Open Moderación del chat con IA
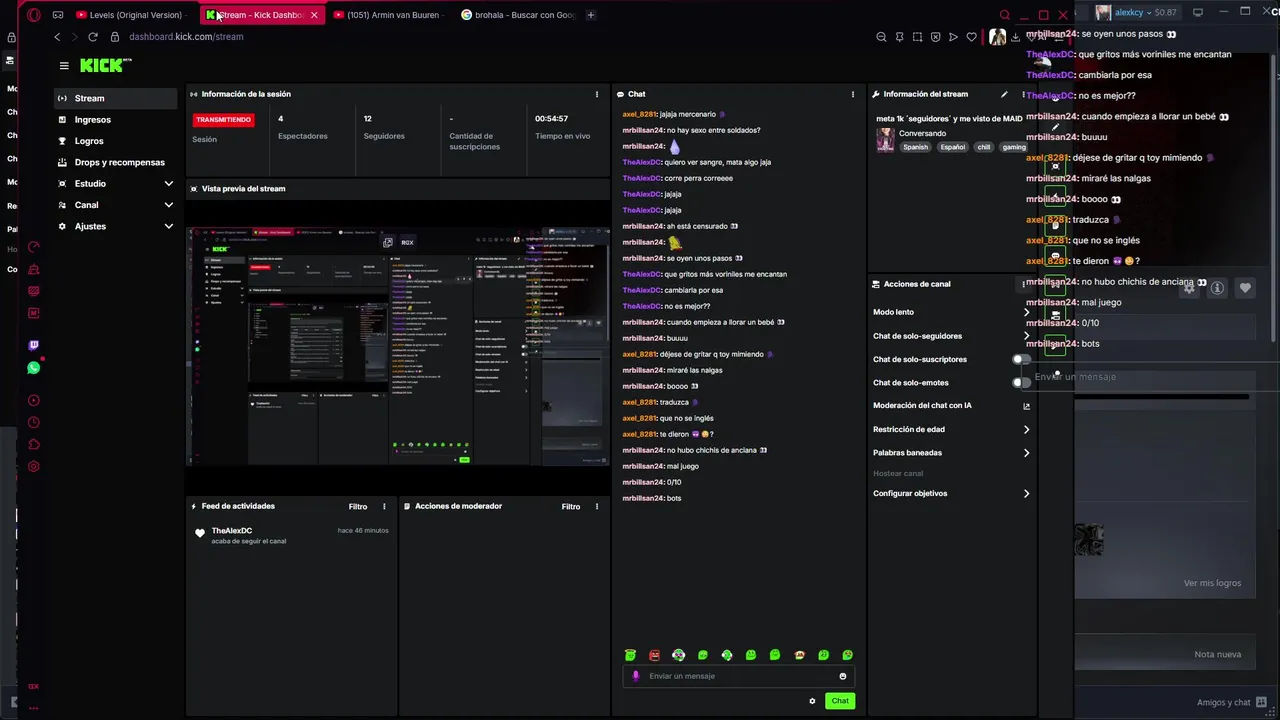The width and height of the screenshot is (1280, 720). pos(1026,406)
